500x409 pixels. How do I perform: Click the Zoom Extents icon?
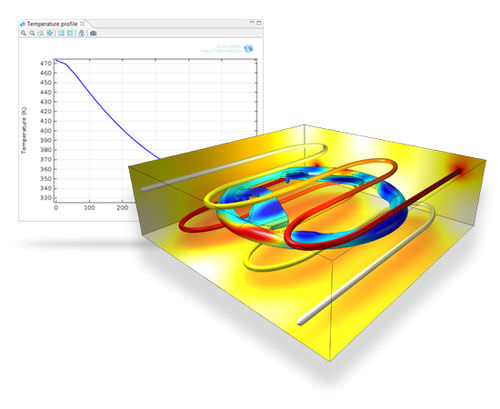pos(50,33)
